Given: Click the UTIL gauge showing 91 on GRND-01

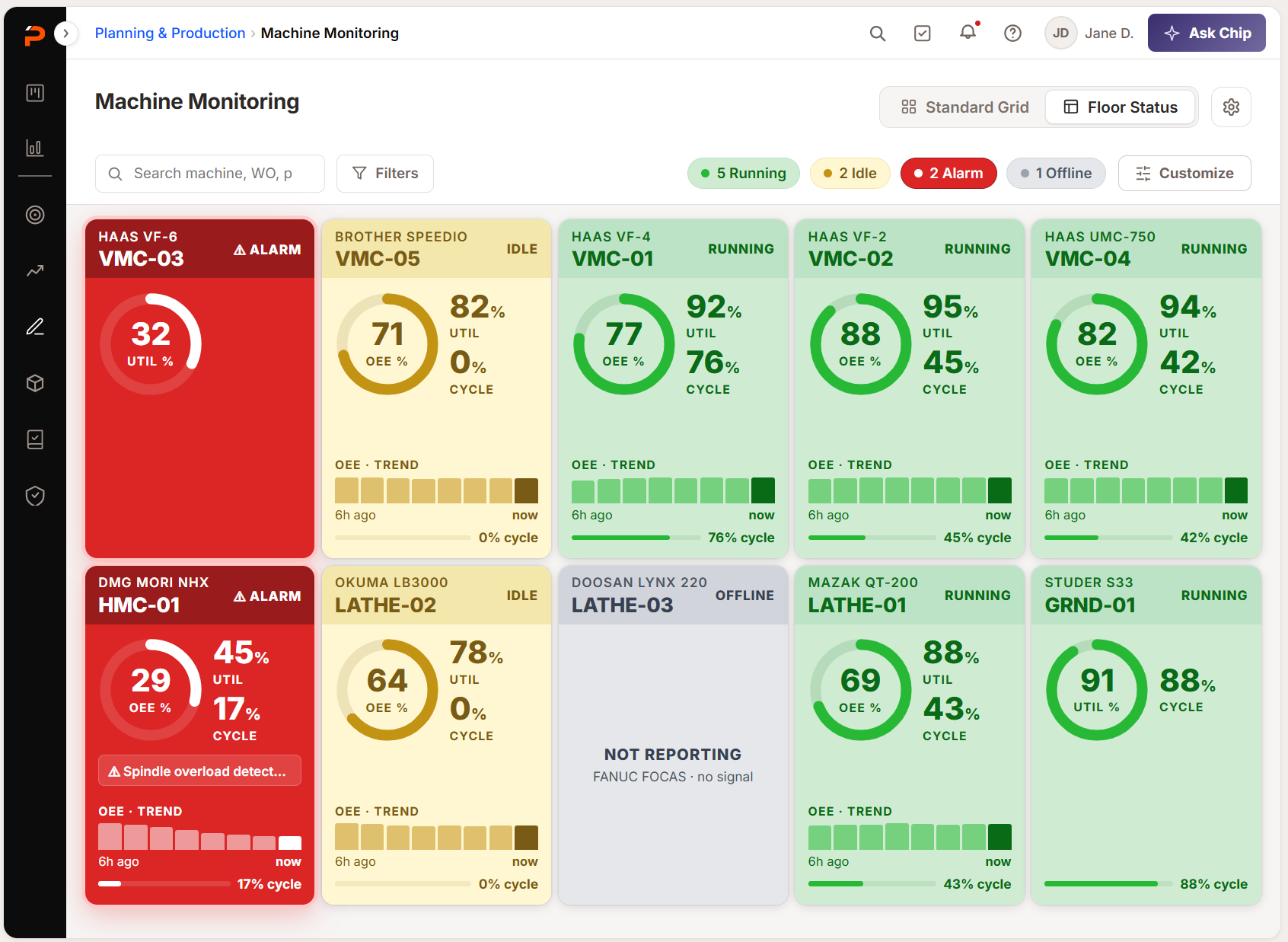Looking at the screenshot, I should click(x=1097, y=690).
